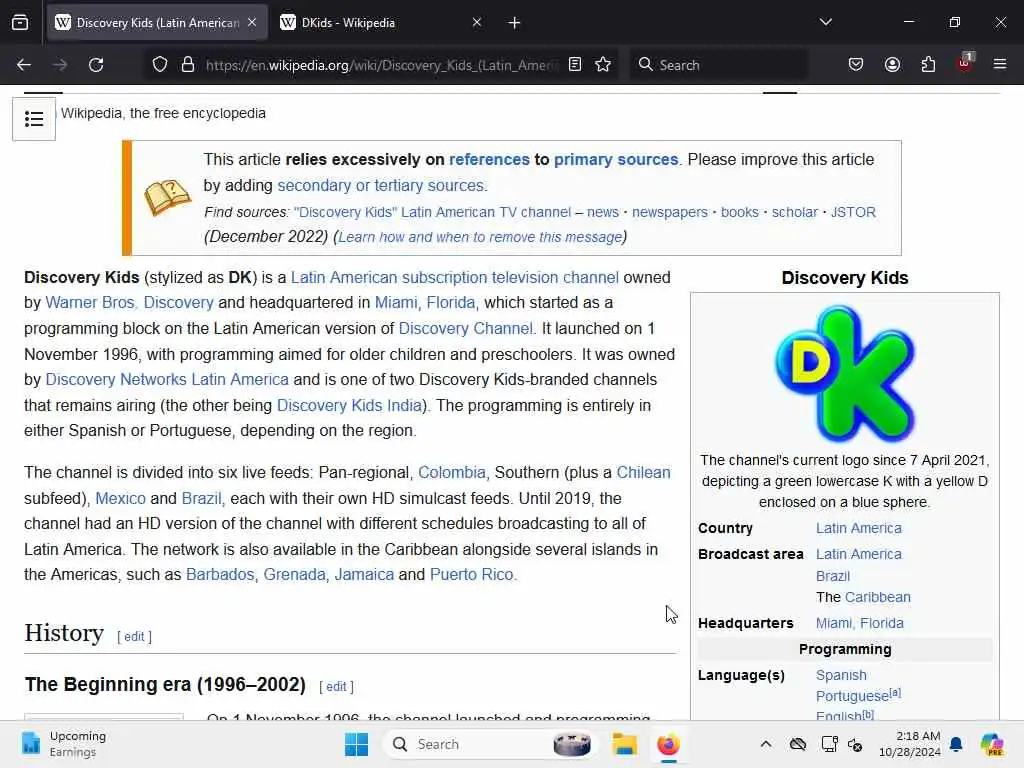Open the 'Jamaica' link

364,575
